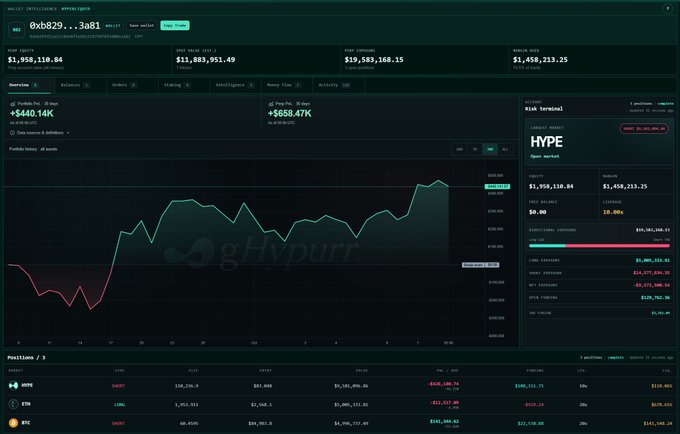
Task: Click the Free Balance $0.00 value
Action: pos(538,212)
